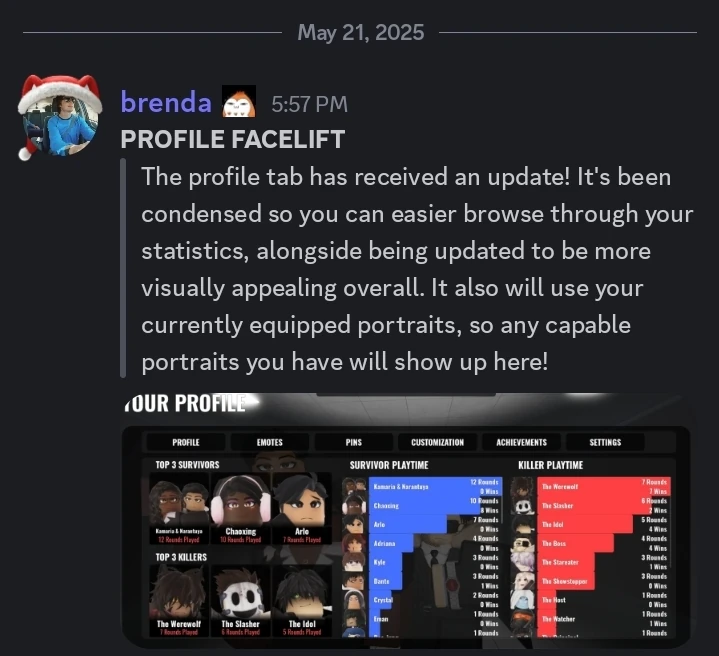Select the Chaoxing top survivor portrait
This screenshot has width=719, height=656.
[x=240, y=509]
